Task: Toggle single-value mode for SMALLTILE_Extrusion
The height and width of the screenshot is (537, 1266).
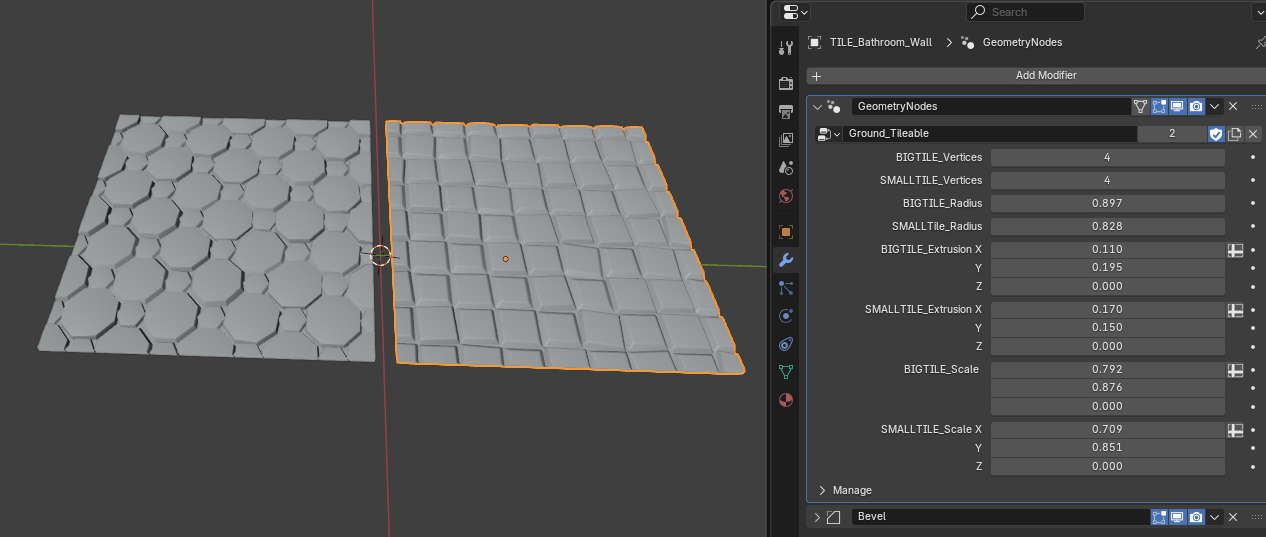Action: pos(1235,309)
